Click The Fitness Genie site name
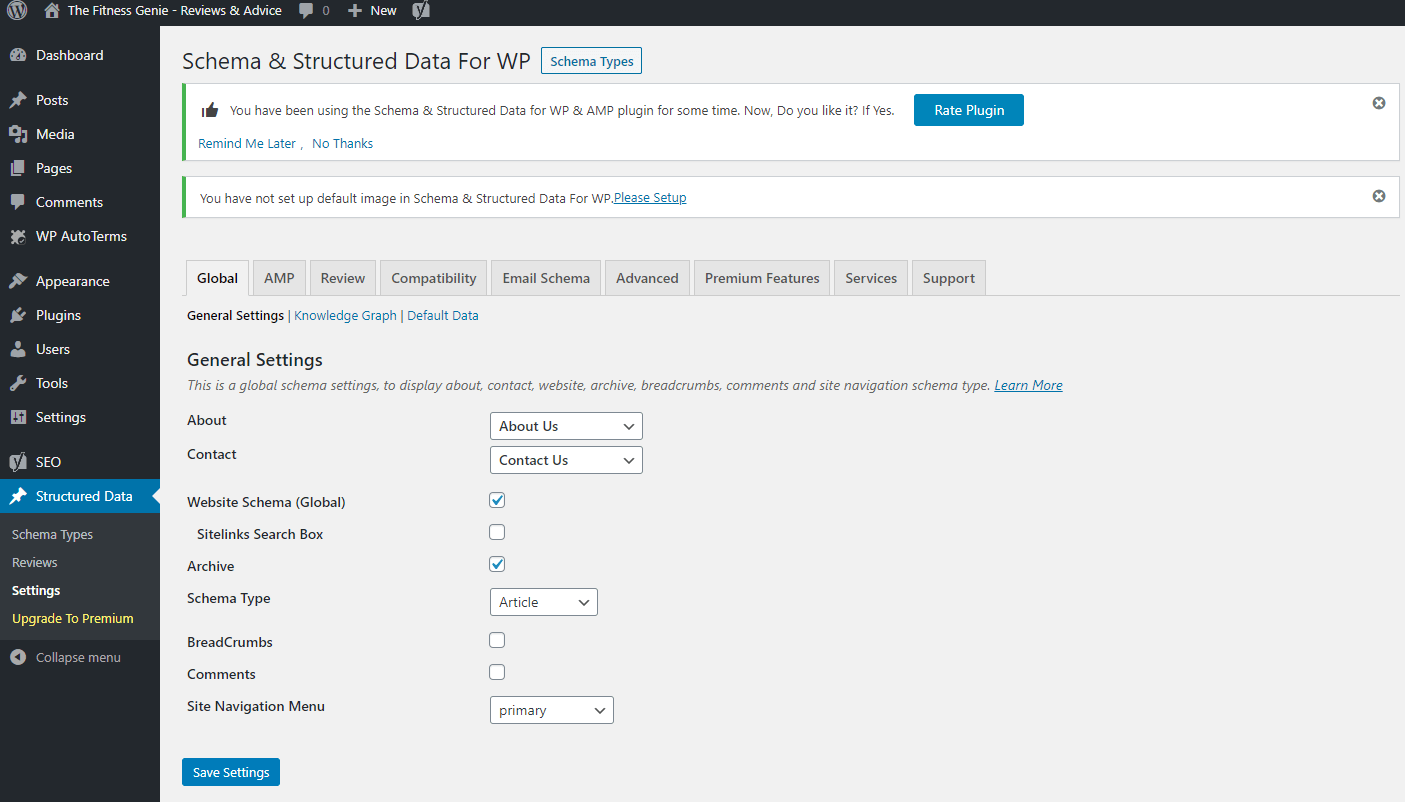 (175, 11)
